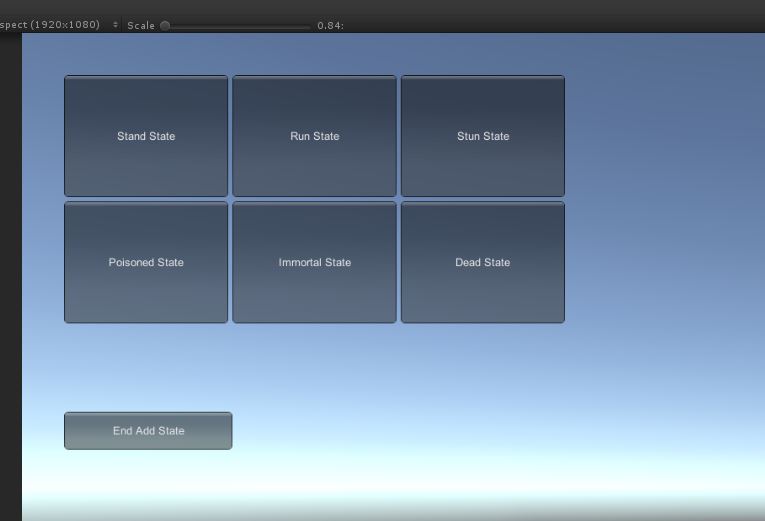Select the Run State button
The height and width of the screenshot is (521, 765).
coord(315,136)
